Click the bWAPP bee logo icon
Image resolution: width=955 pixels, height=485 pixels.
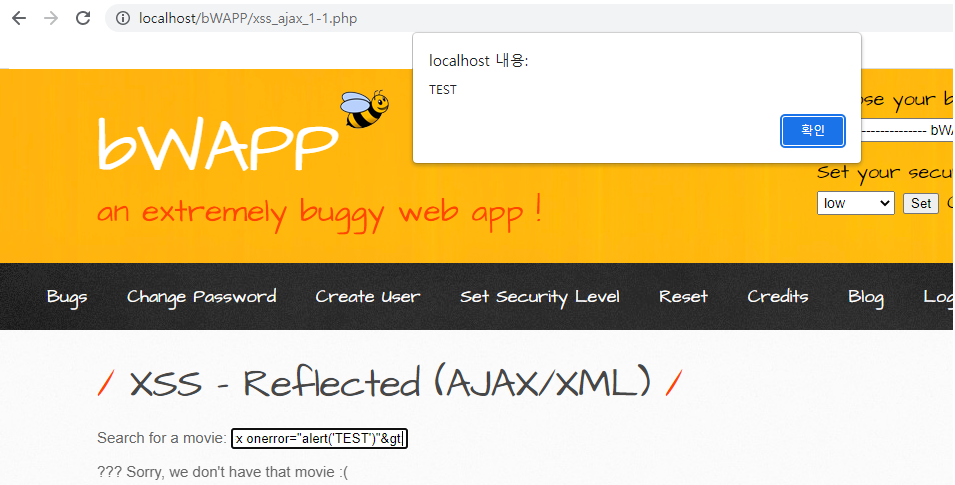[x=365, y=109]
